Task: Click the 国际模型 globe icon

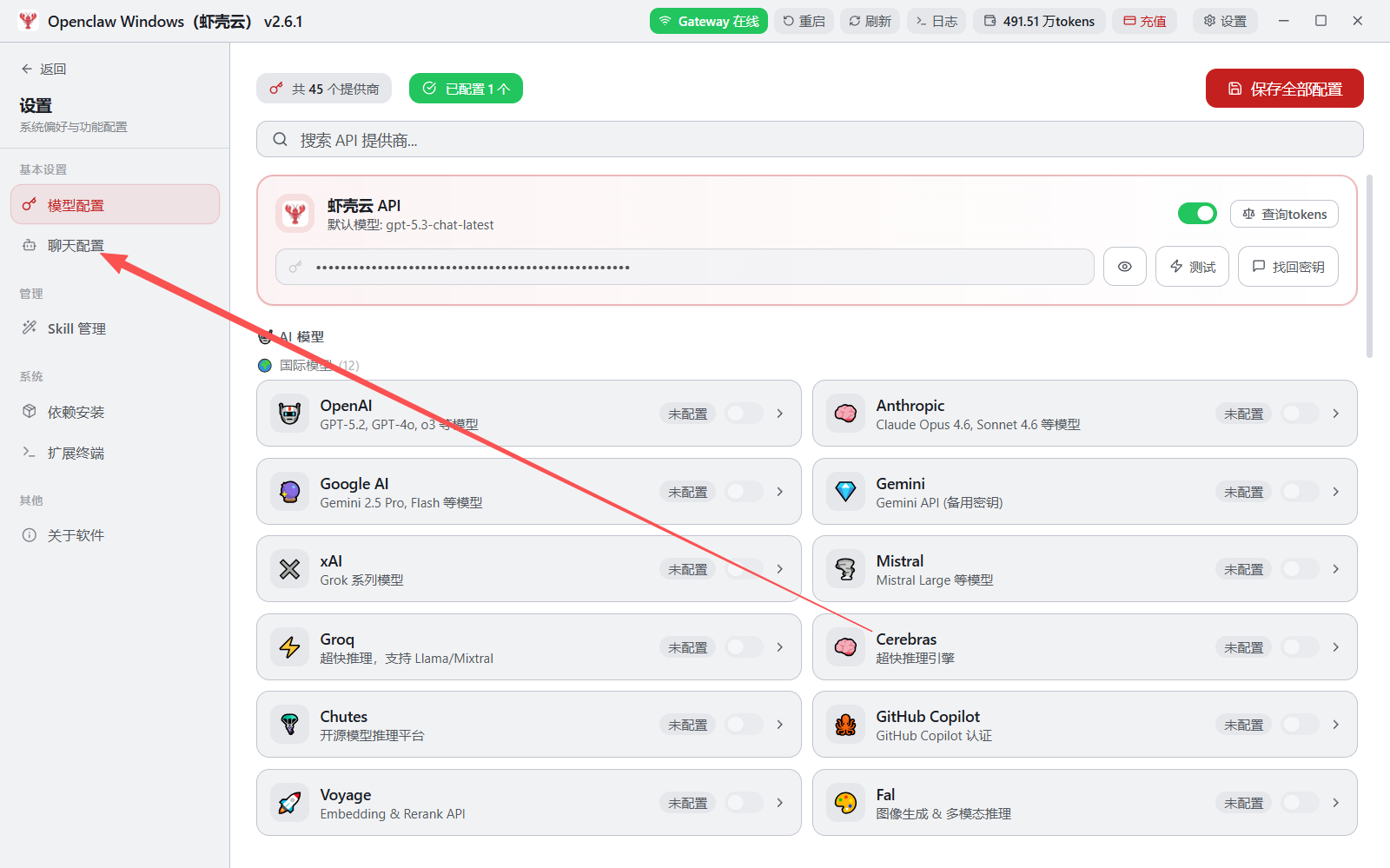Action: click(265, 366)
